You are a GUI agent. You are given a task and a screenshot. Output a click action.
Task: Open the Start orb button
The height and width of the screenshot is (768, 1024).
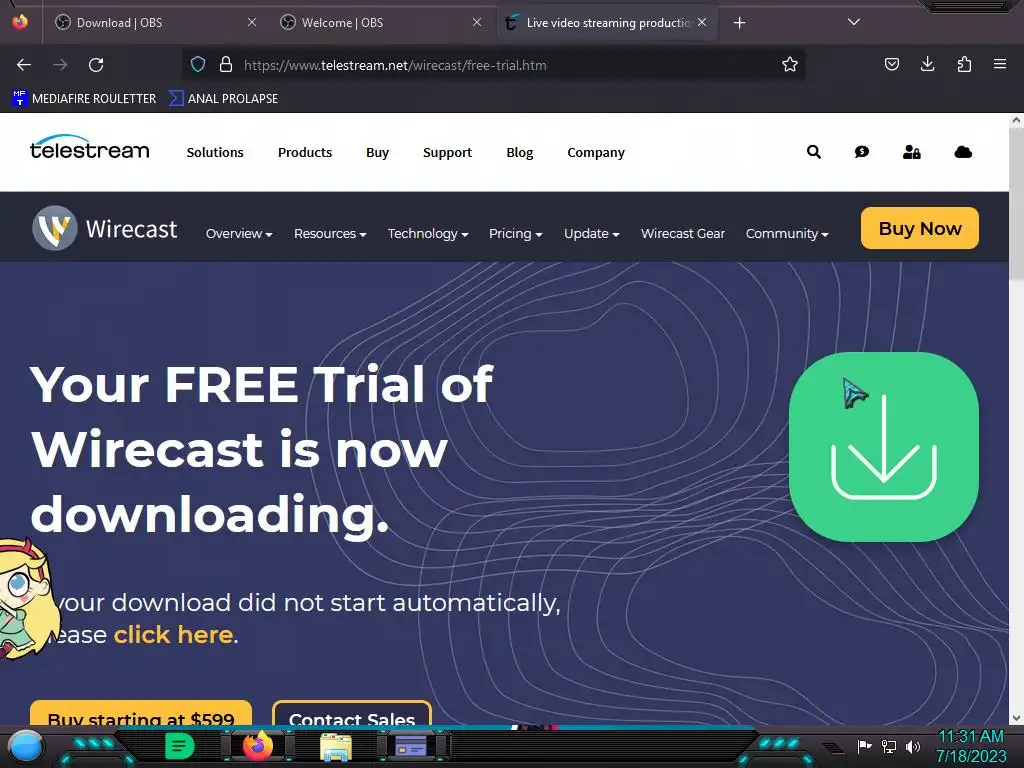point(26,746)
